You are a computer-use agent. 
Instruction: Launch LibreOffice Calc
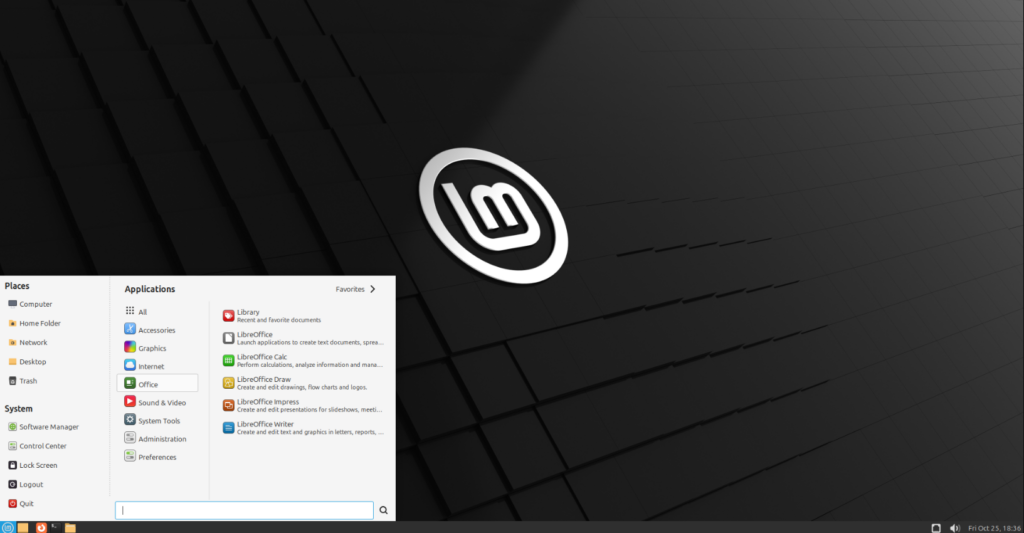click(303, 361)
